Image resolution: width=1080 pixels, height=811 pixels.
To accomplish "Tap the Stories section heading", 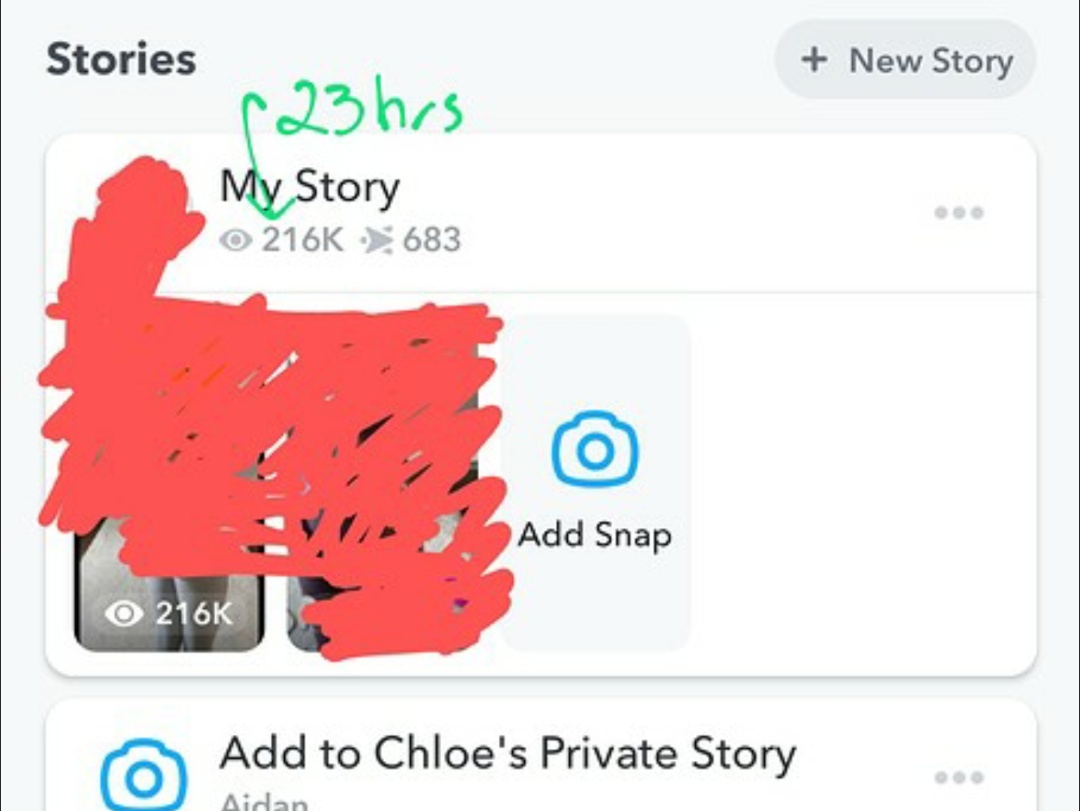I will click(x=121, y=59).
